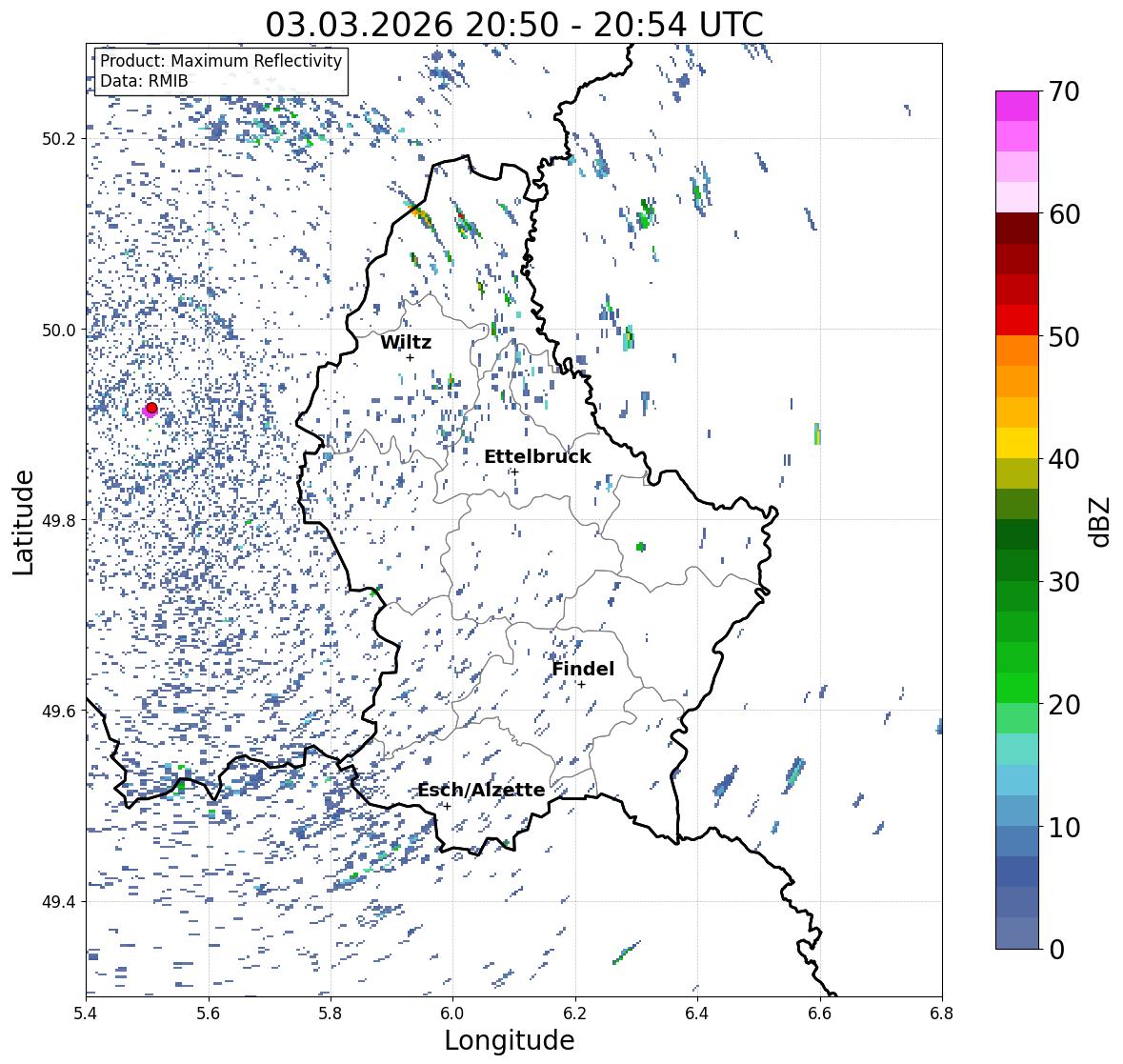
Task: Click the 5.4 longitude tick label
Action: tap(86, 1014)
